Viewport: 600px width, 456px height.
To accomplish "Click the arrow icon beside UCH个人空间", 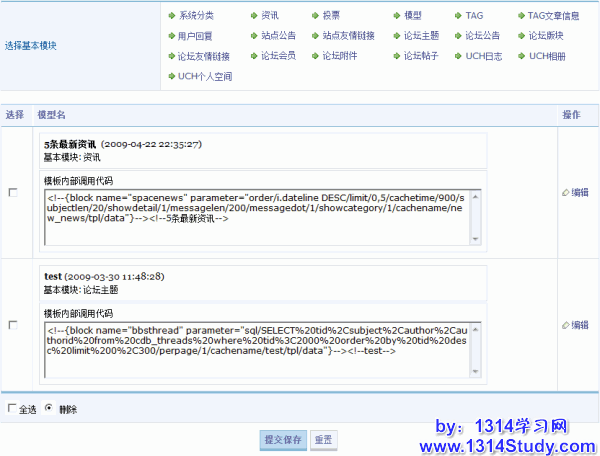I will (171, 76).
